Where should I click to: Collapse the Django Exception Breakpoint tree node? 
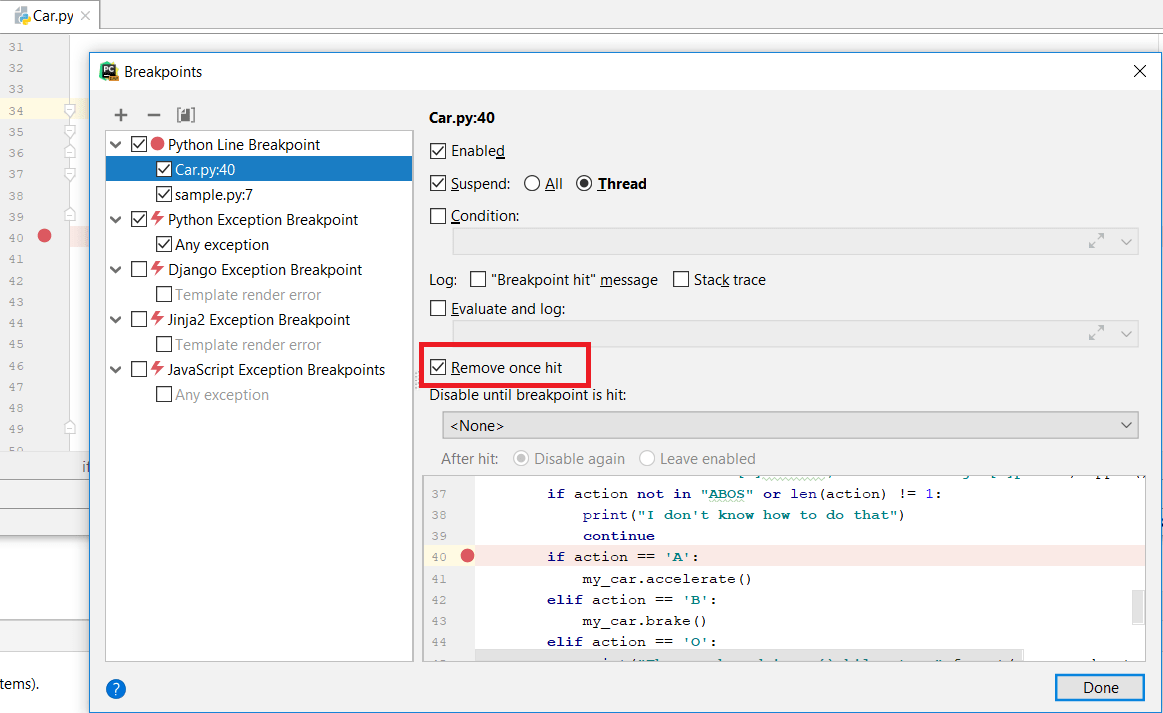point(116,270)
